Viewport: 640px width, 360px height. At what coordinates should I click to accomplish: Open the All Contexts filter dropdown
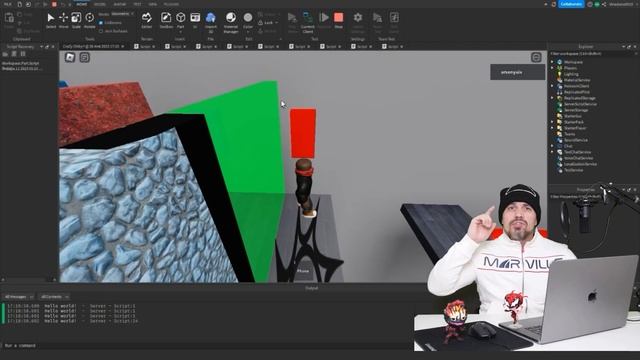tap(54, 297)
